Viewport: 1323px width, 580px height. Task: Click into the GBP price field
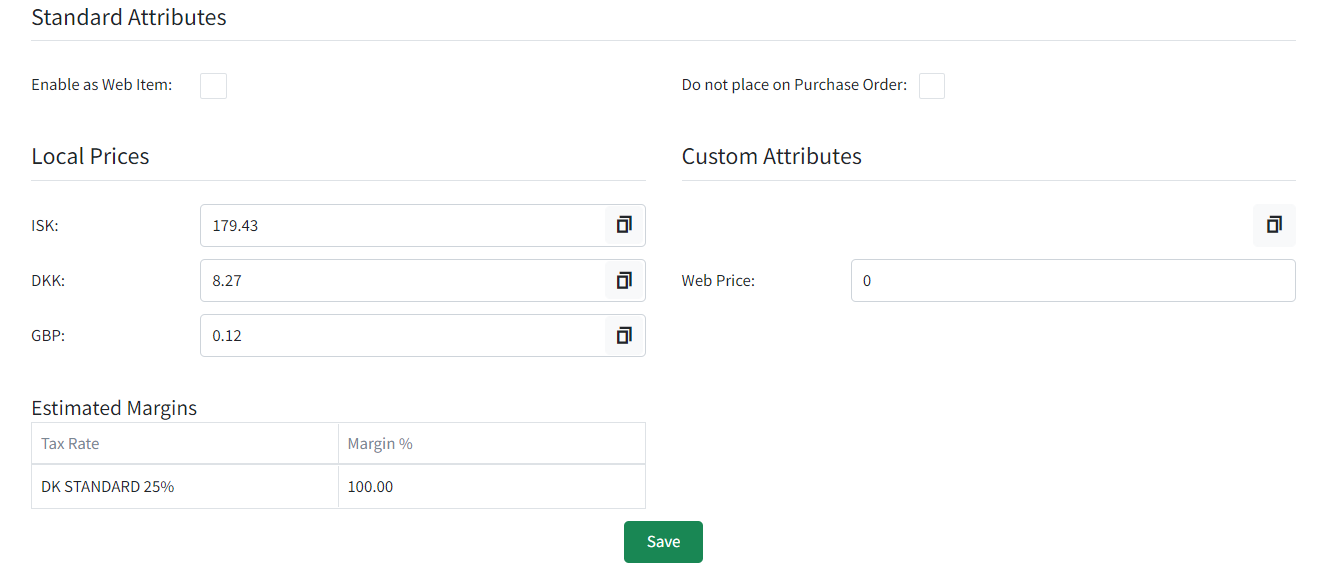point(403,335)
